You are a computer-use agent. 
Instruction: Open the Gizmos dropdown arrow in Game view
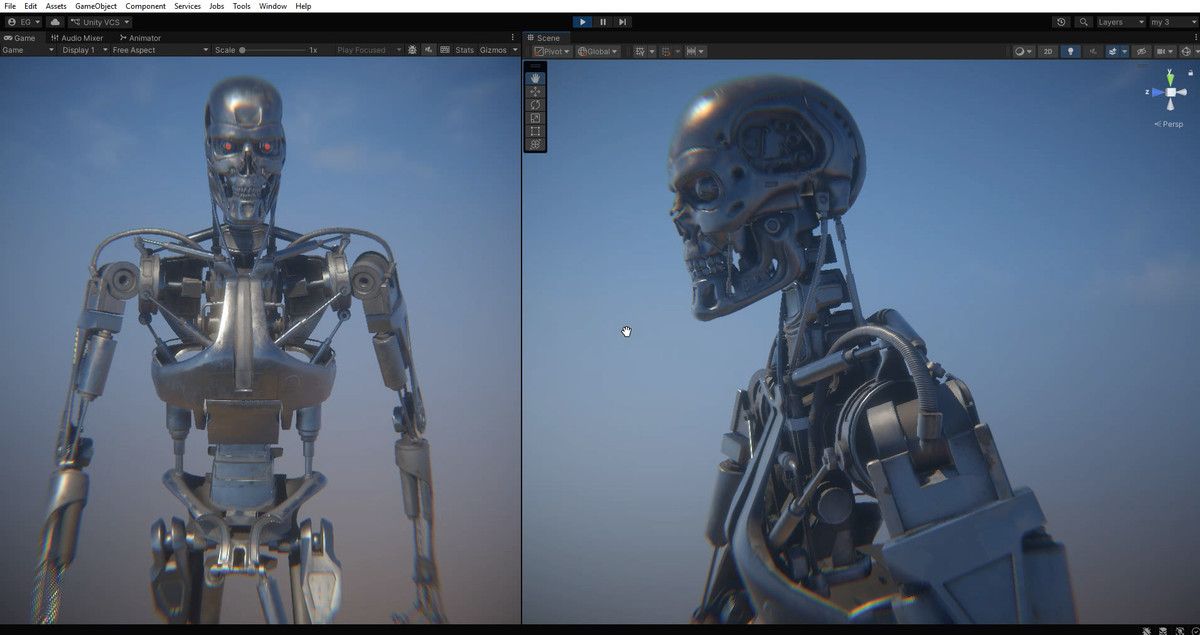515,50
